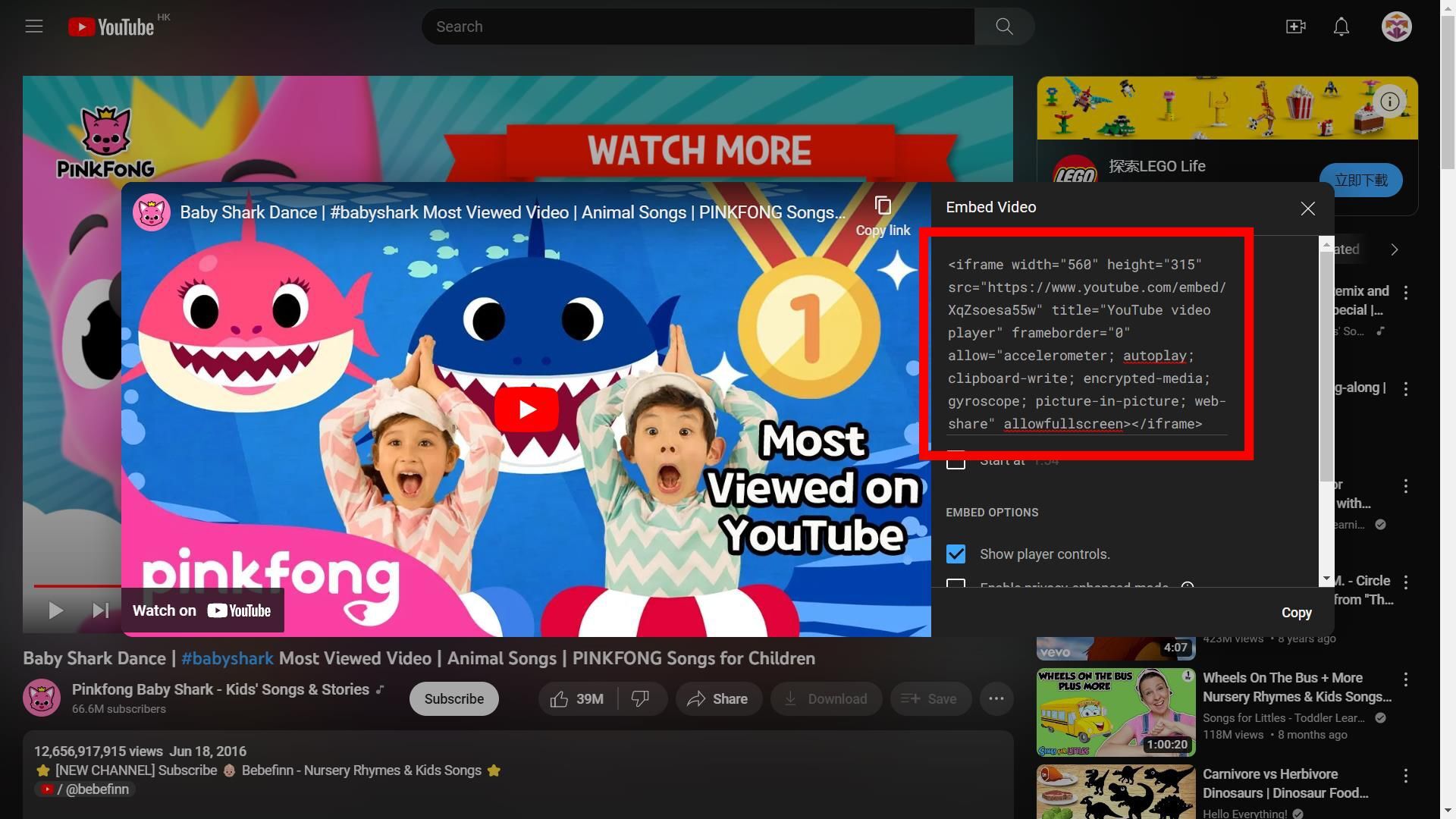Focus the YouTube Search input
This screenshot has width=1456, height=819.
click(698, 27)
